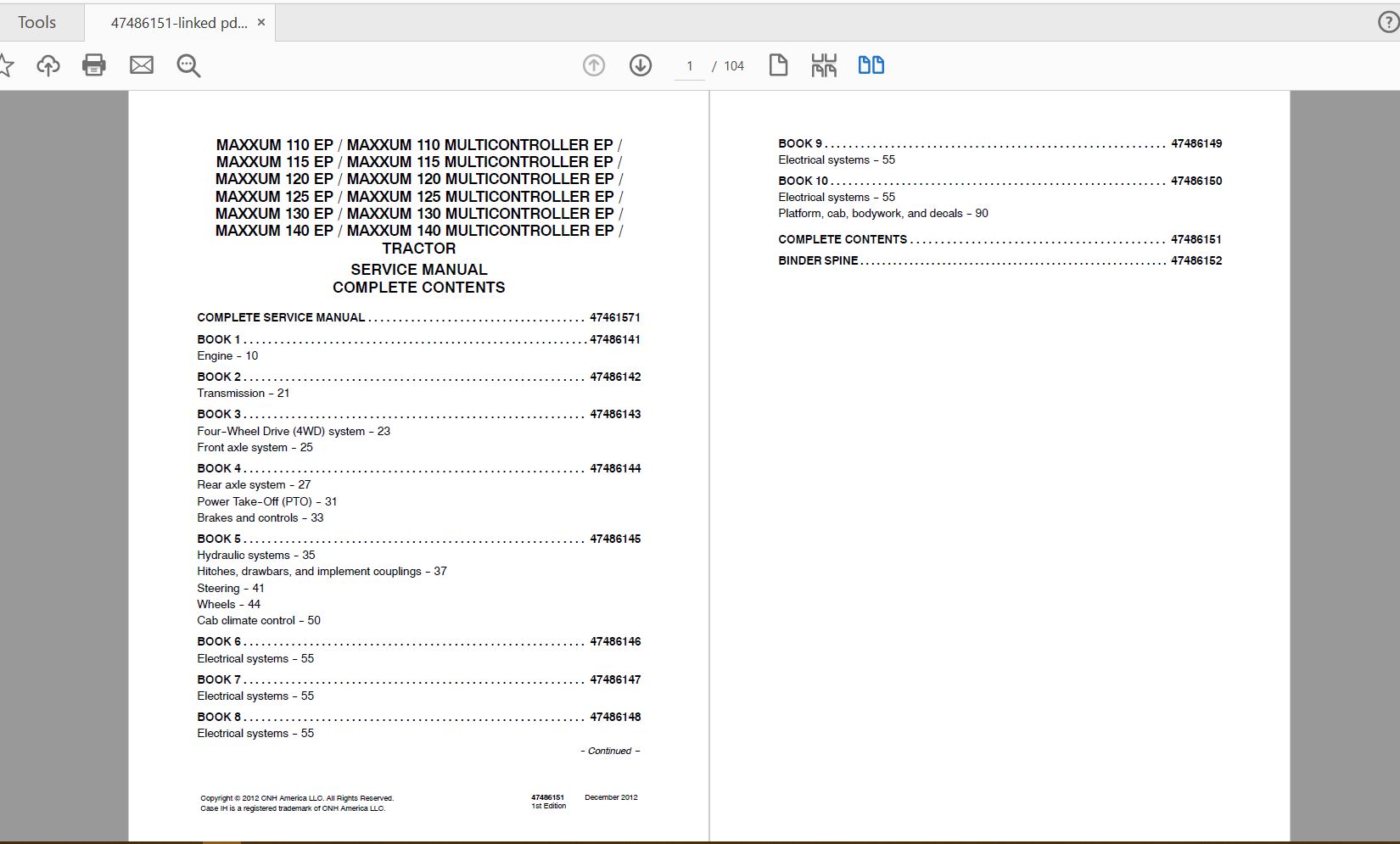Click the total pages '104' label
This screenshot has height=844, width=1400.
(734, 66)
